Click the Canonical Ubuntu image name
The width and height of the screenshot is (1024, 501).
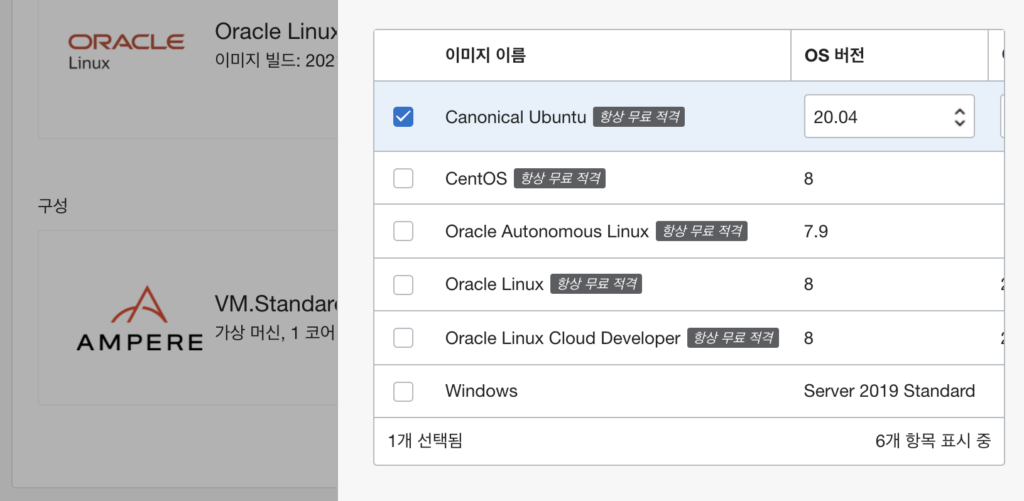(515, 117)
